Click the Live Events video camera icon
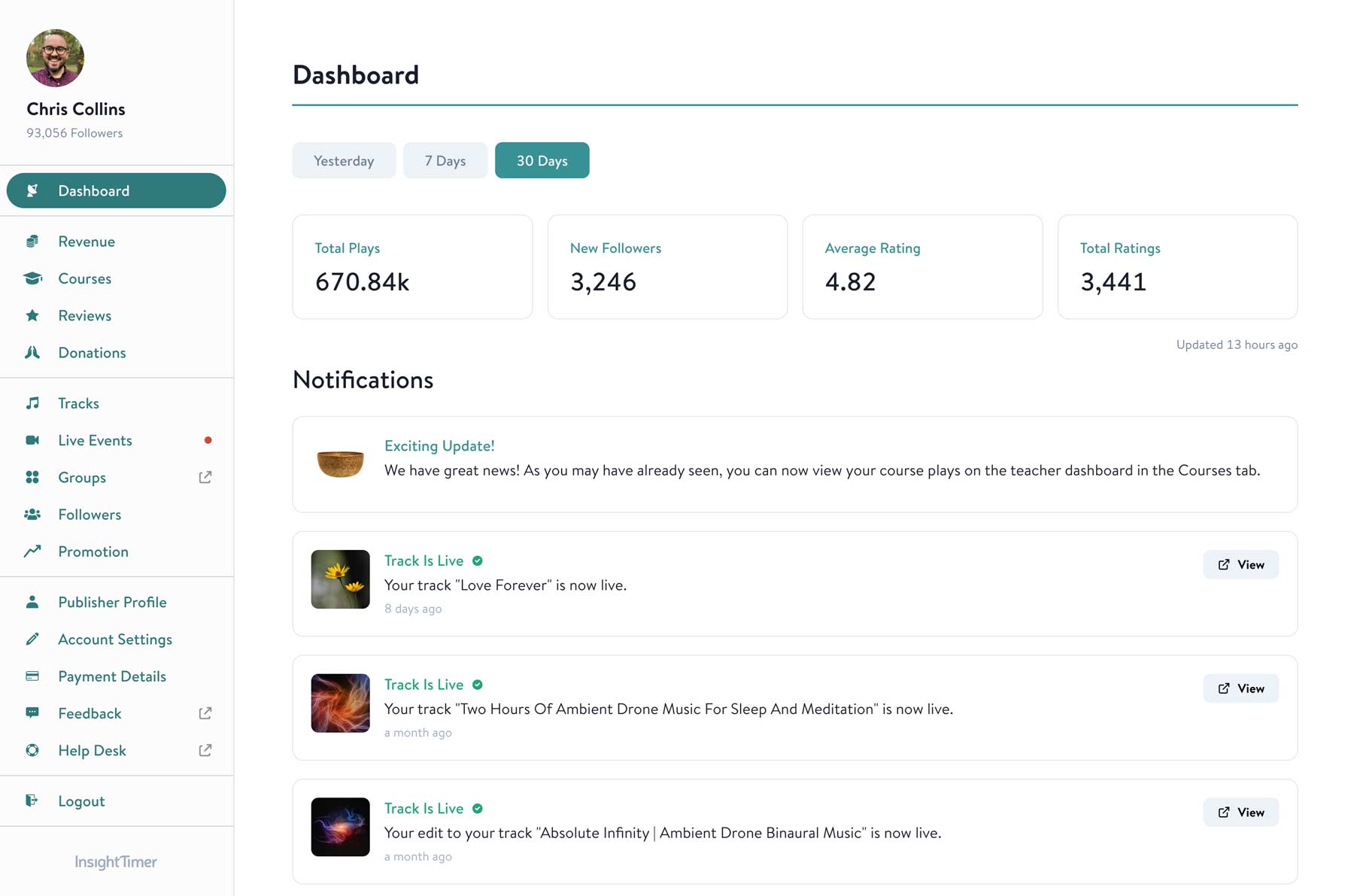 click(32, 440)
